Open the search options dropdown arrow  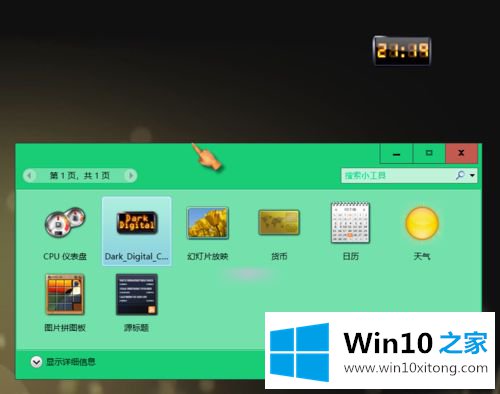[472, 175]
